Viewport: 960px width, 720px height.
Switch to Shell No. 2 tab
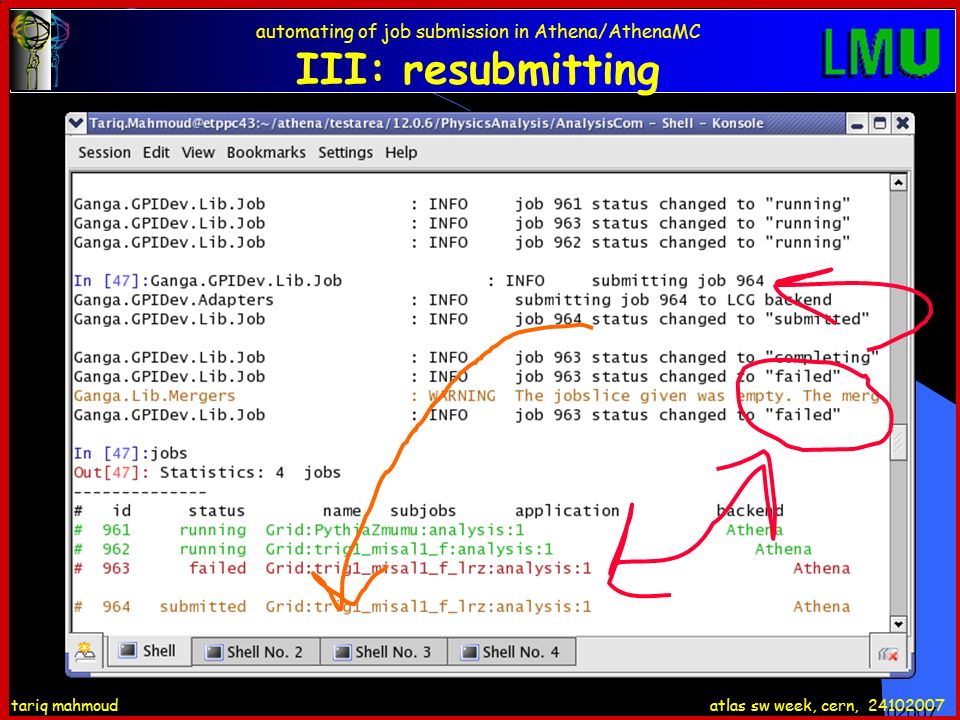point(256,652)
